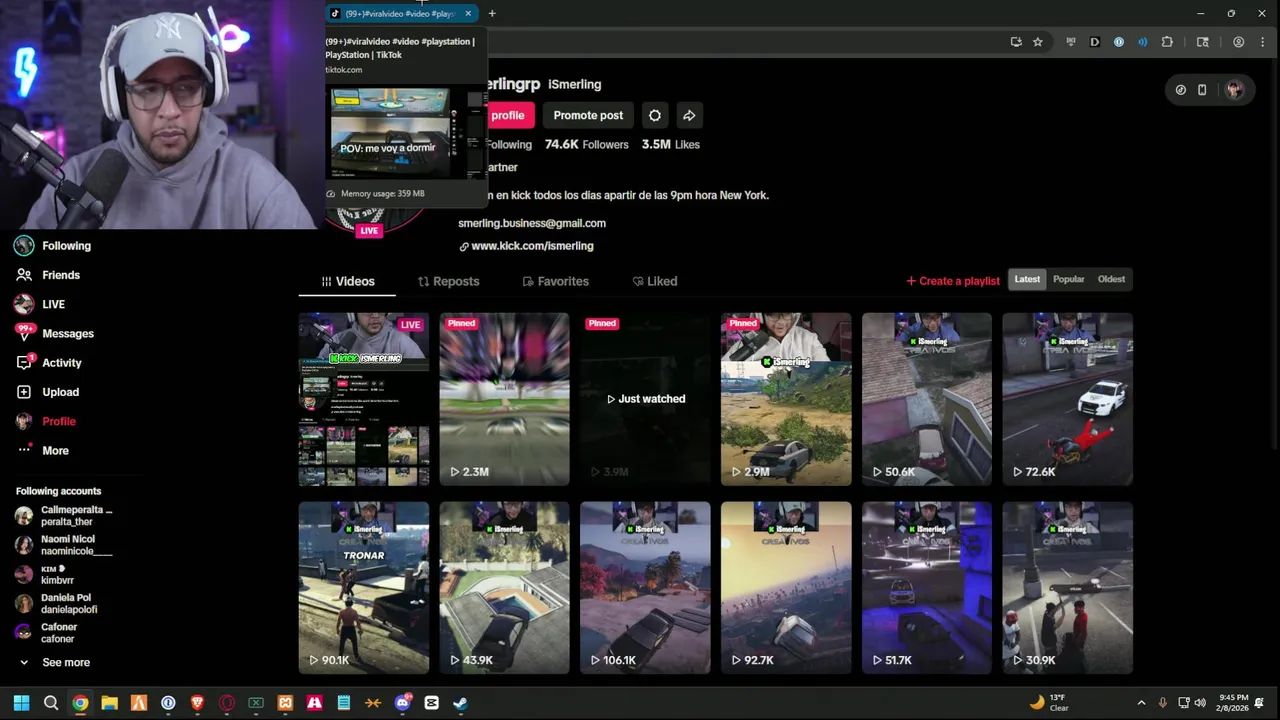1280x720 pixels.
Task: Open Friends page in sidebar
Action: [48, 275]
